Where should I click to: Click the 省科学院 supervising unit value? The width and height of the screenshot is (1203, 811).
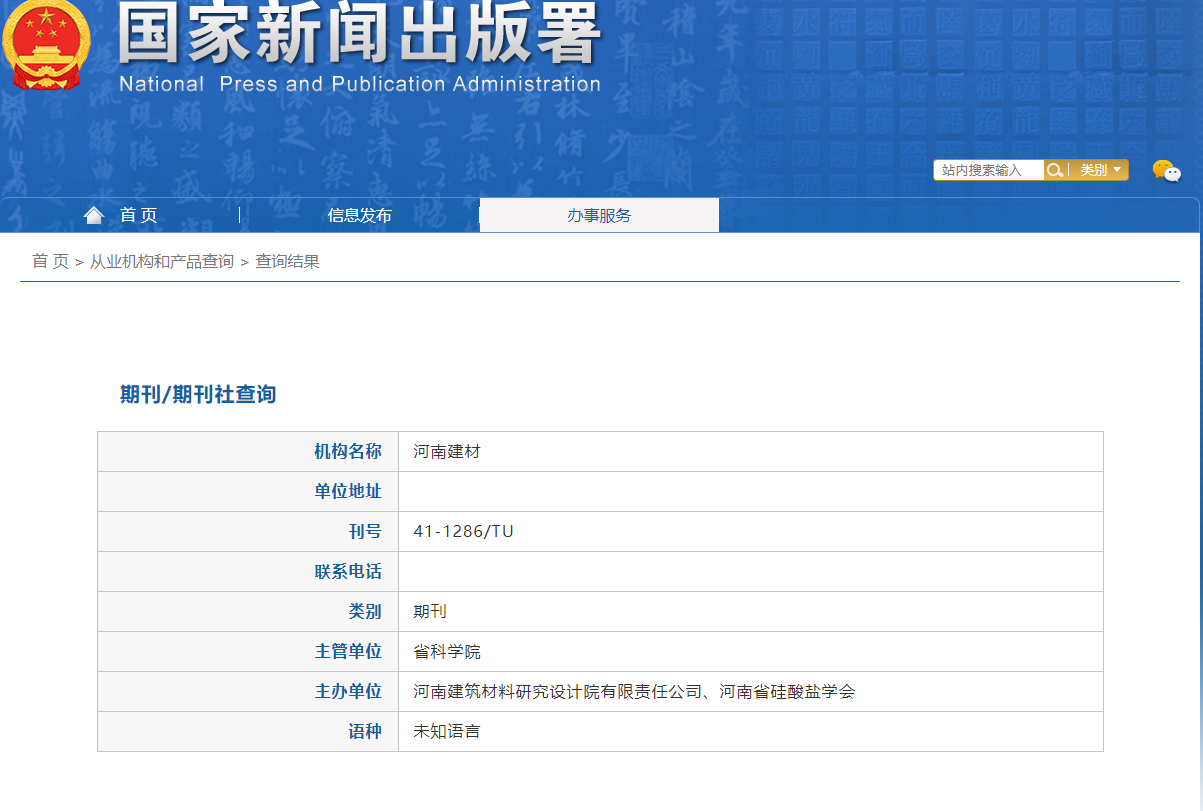[447, 652]
